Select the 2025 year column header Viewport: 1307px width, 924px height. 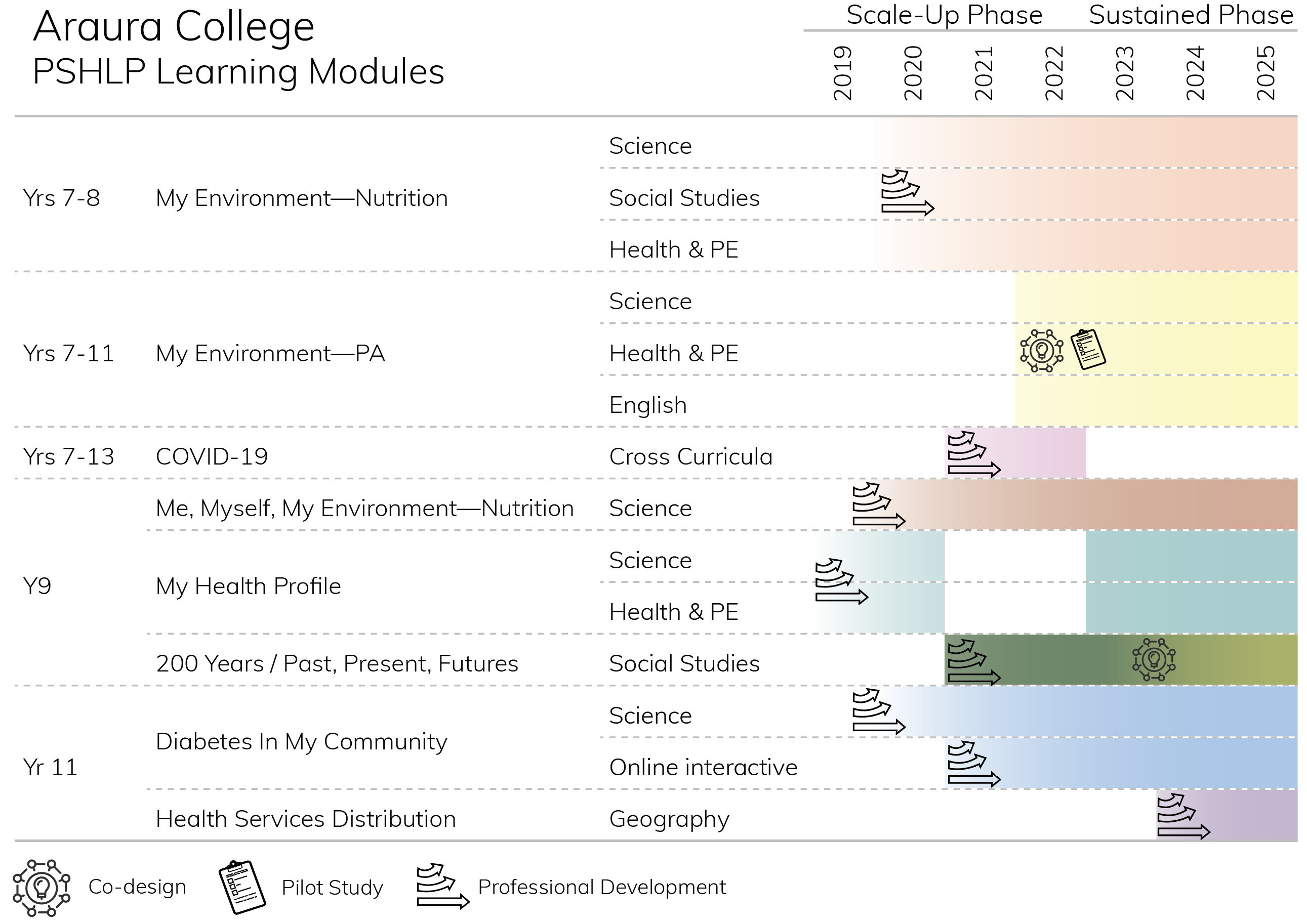tap(1265, 73)
